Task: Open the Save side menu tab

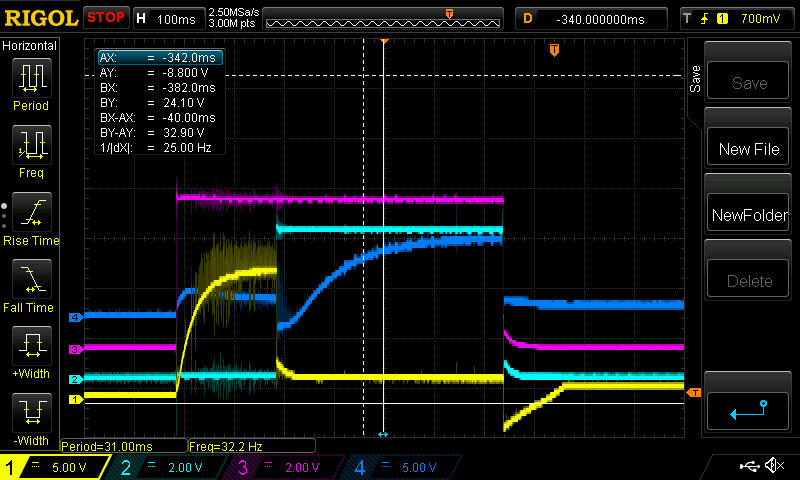Action: (695, 80)
